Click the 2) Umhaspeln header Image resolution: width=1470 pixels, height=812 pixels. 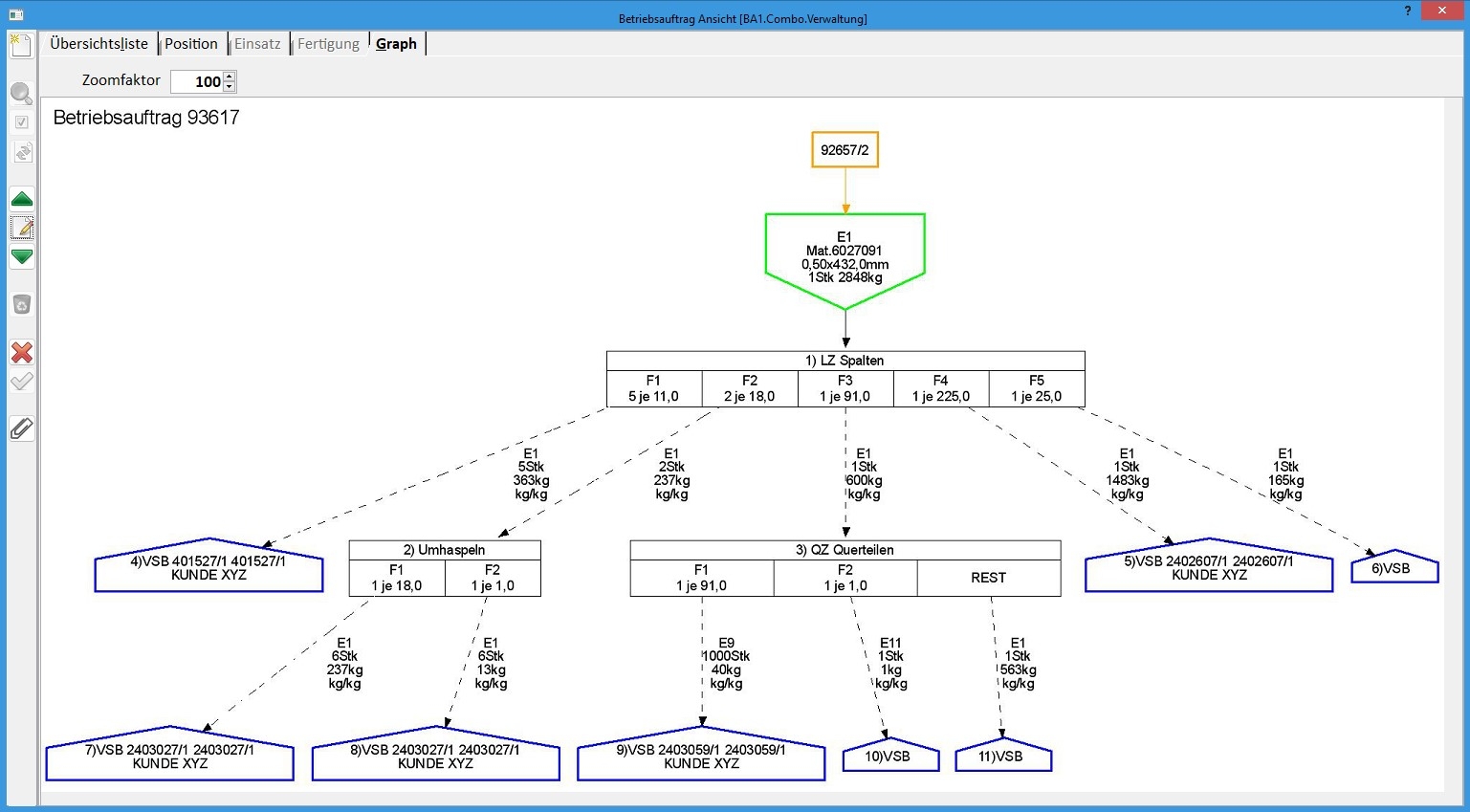point(445,550)
